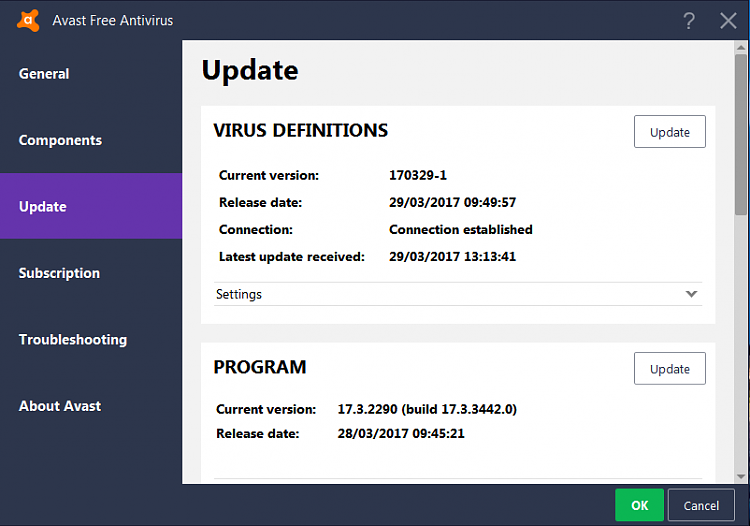Click the scrollbar up arrow
750x526 pixels.
[x=741, y=47]
